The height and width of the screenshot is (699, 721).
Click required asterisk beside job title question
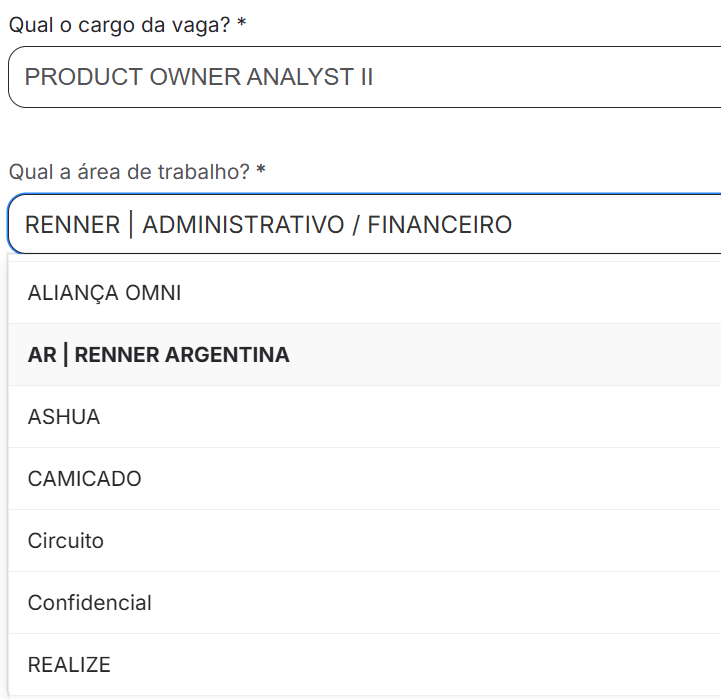242,24
